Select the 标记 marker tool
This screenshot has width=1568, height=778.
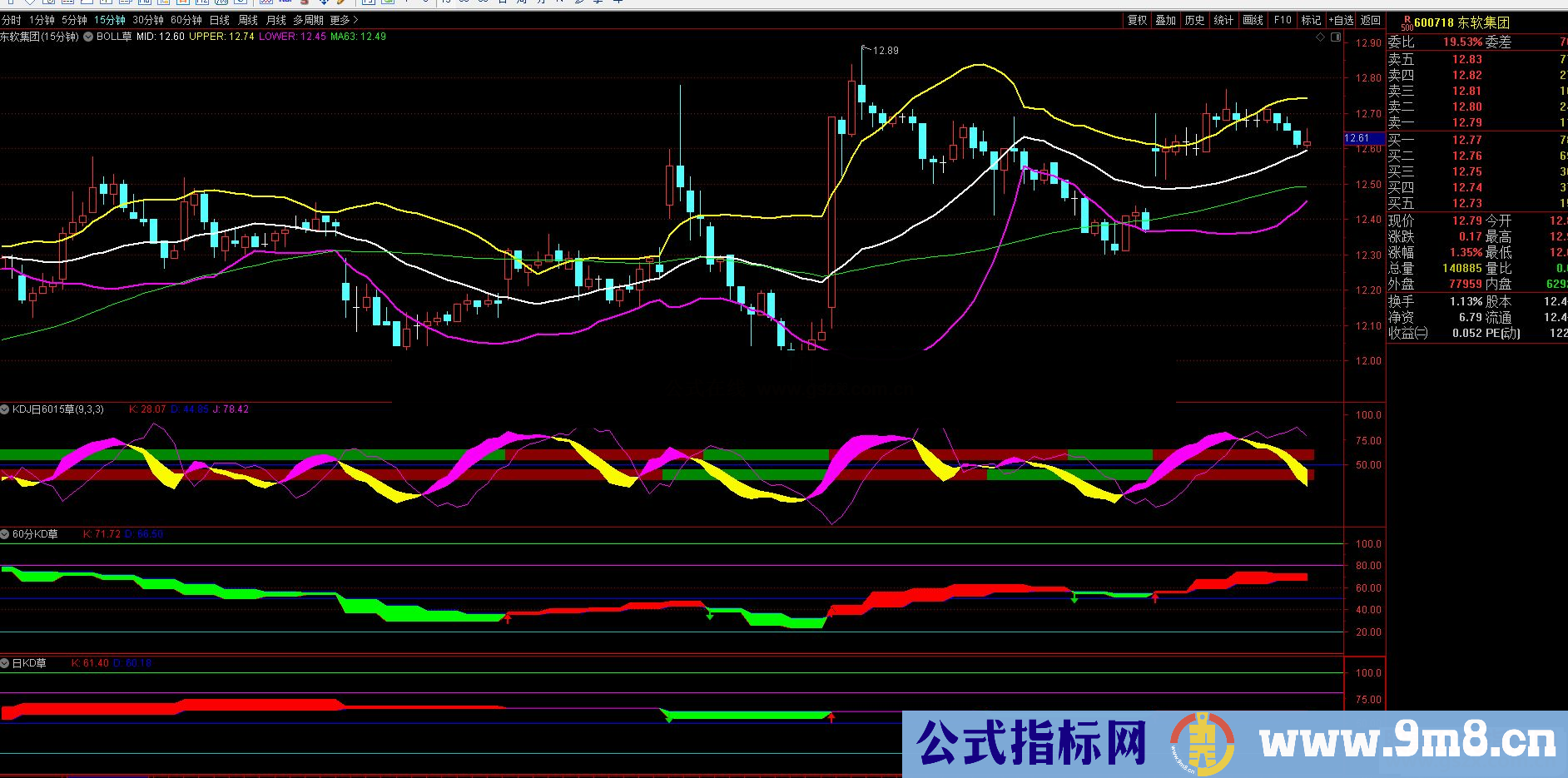pyautogui.click(x=1310, y=19)
